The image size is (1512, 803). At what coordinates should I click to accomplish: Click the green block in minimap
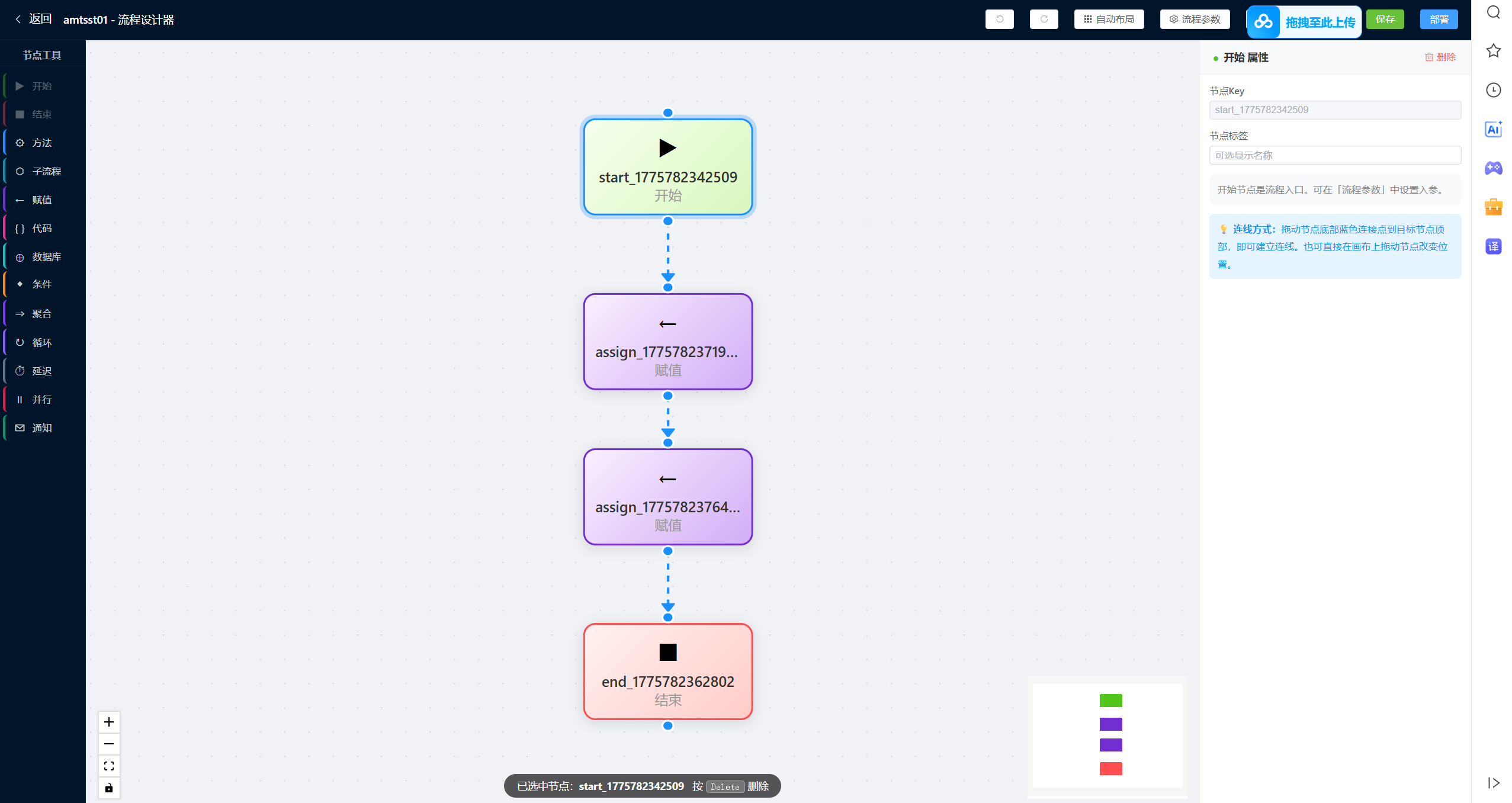tap(1110, 701)
